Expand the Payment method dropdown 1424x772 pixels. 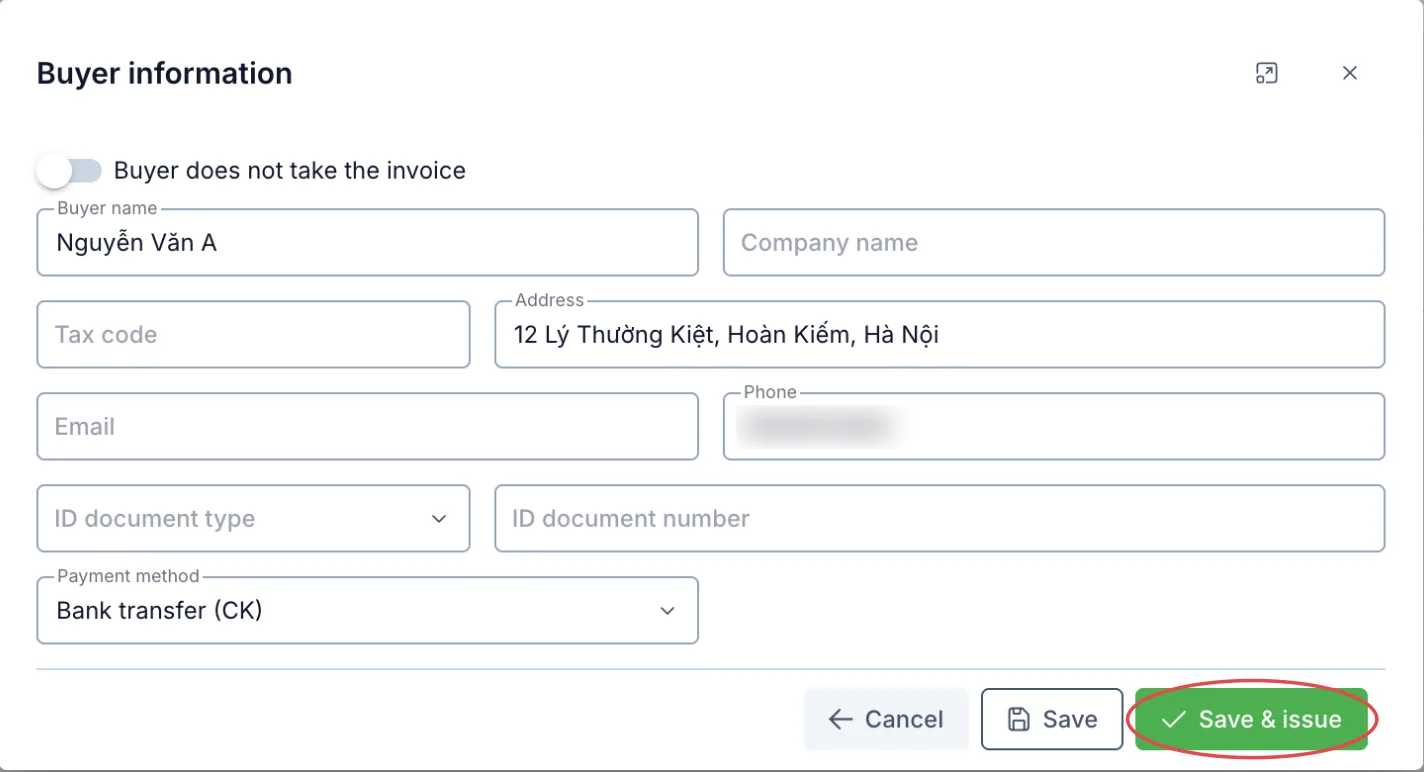[x=367, y=610]
